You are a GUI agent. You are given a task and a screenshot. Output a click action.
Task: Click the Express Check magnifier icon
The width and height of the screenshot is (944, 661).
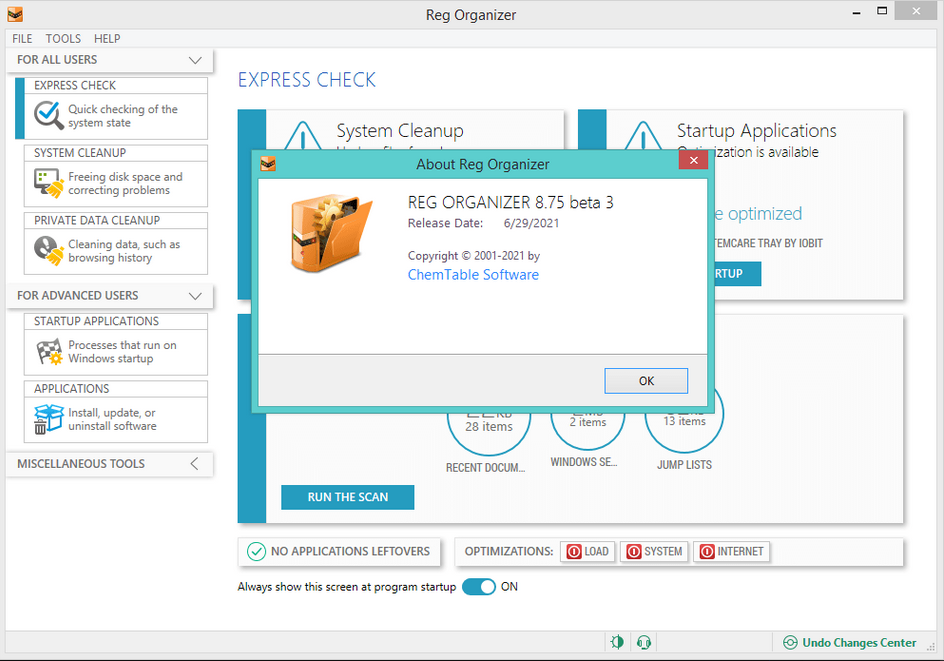click(x=48, y=115)
